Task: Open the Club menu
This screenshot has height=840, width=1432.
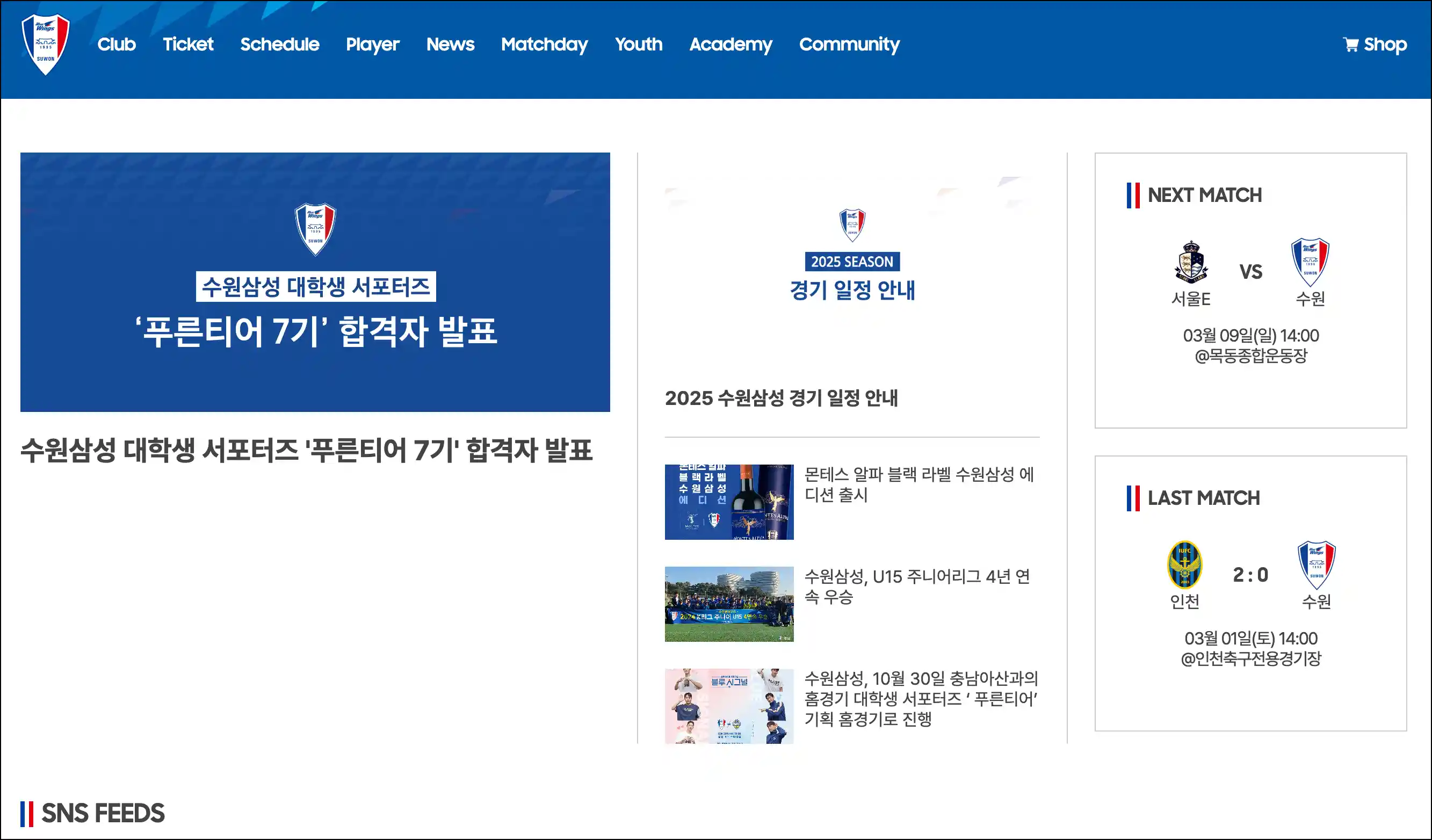Action: 117,45
